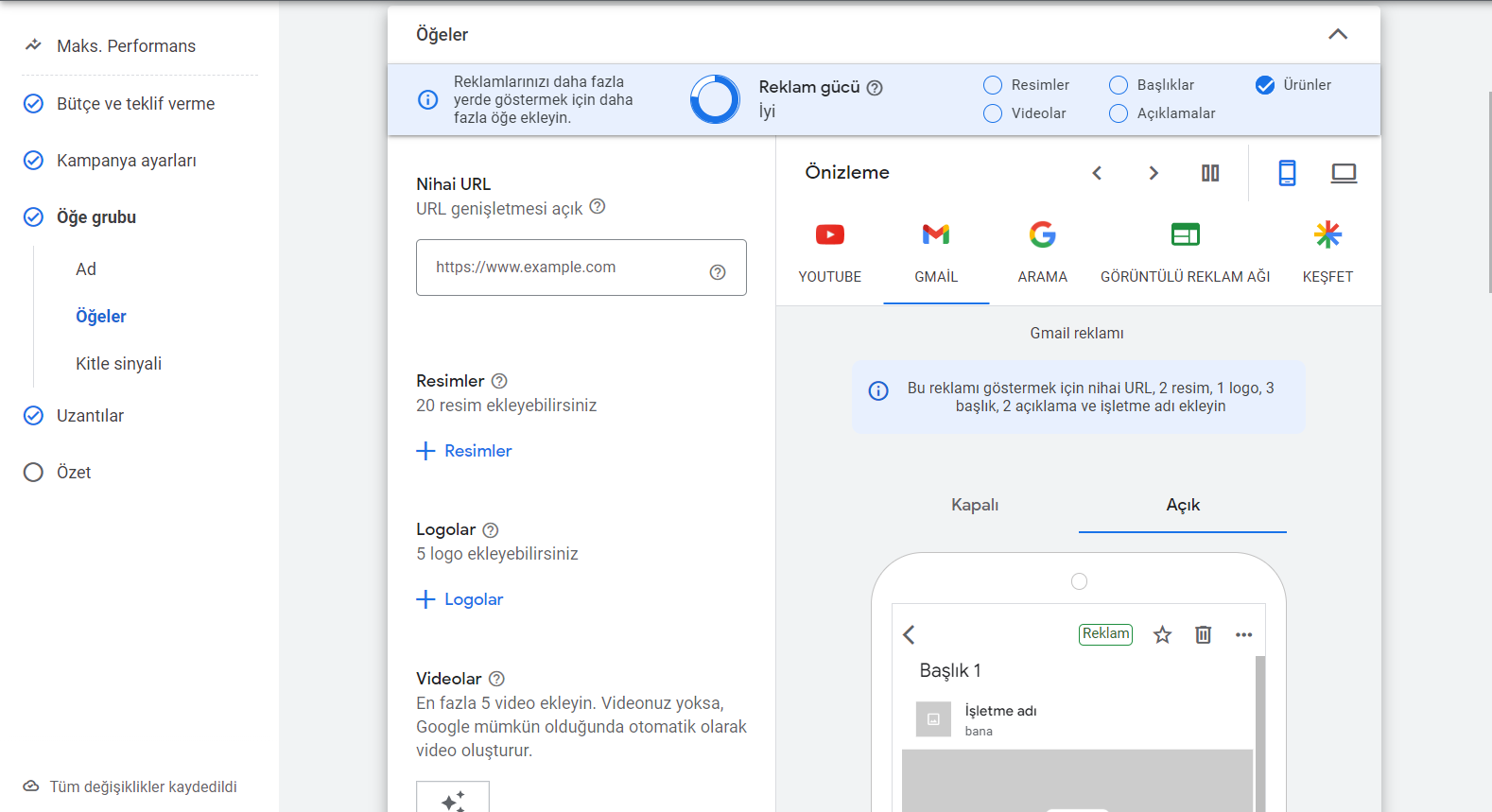Image resolution: width=1492 pixels, height=812 pixels.
Task: Click the Başlık 1 preview headline
Action: [950, 670]
